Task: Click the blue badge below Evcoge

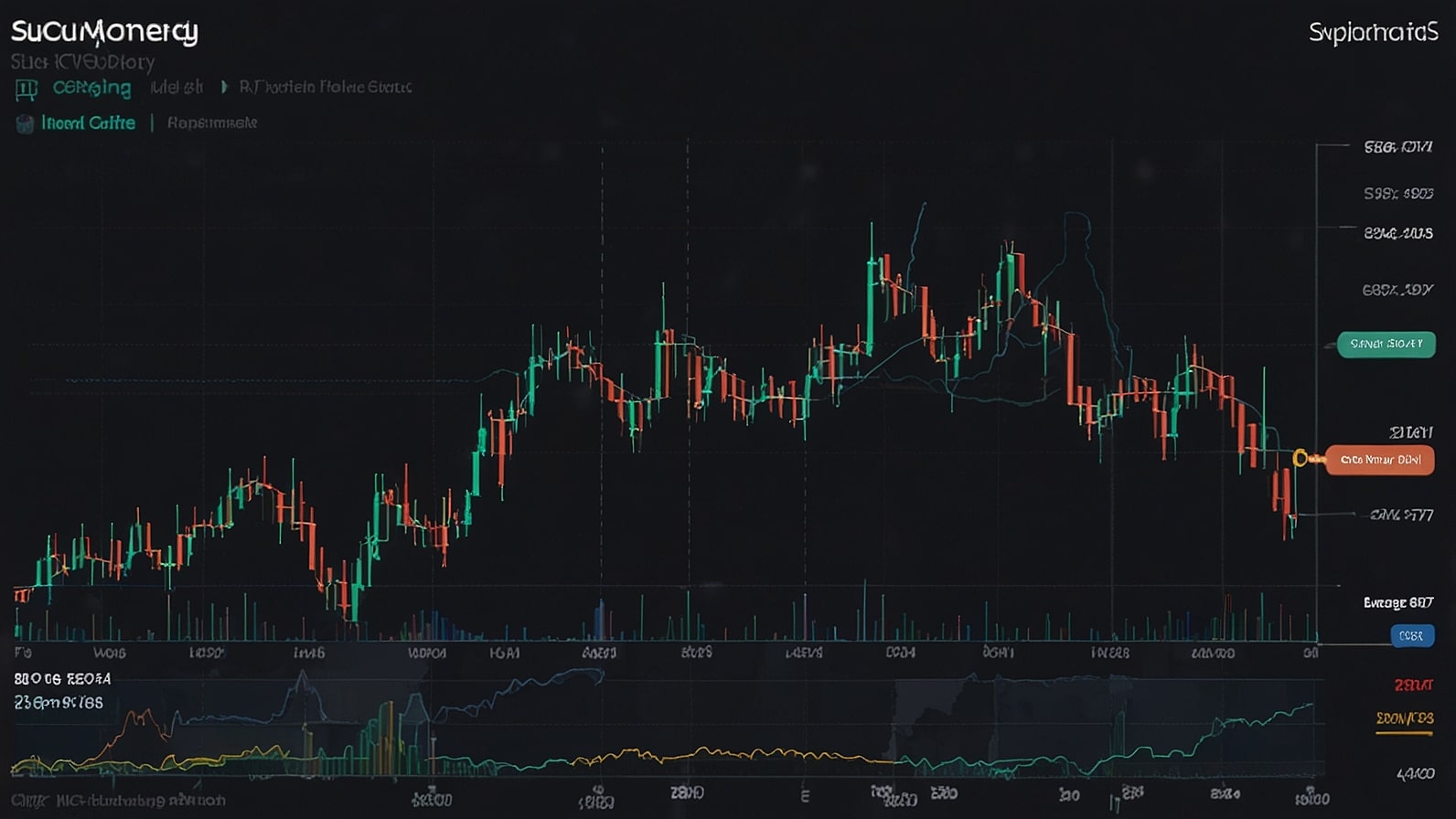Action: point(1411,635)
